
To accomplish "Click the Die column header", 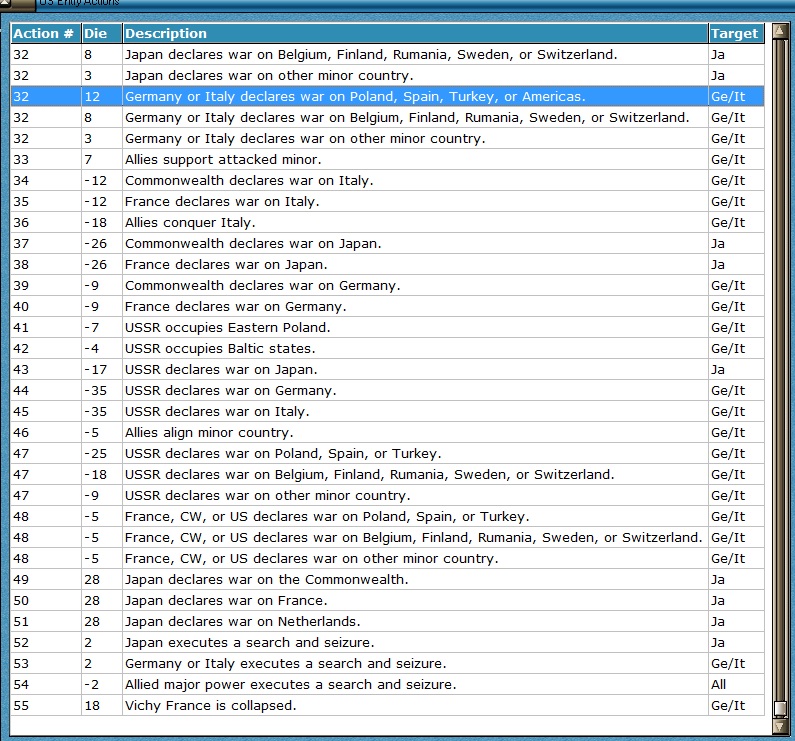I will pyautogui.click(x=101, y=33).
